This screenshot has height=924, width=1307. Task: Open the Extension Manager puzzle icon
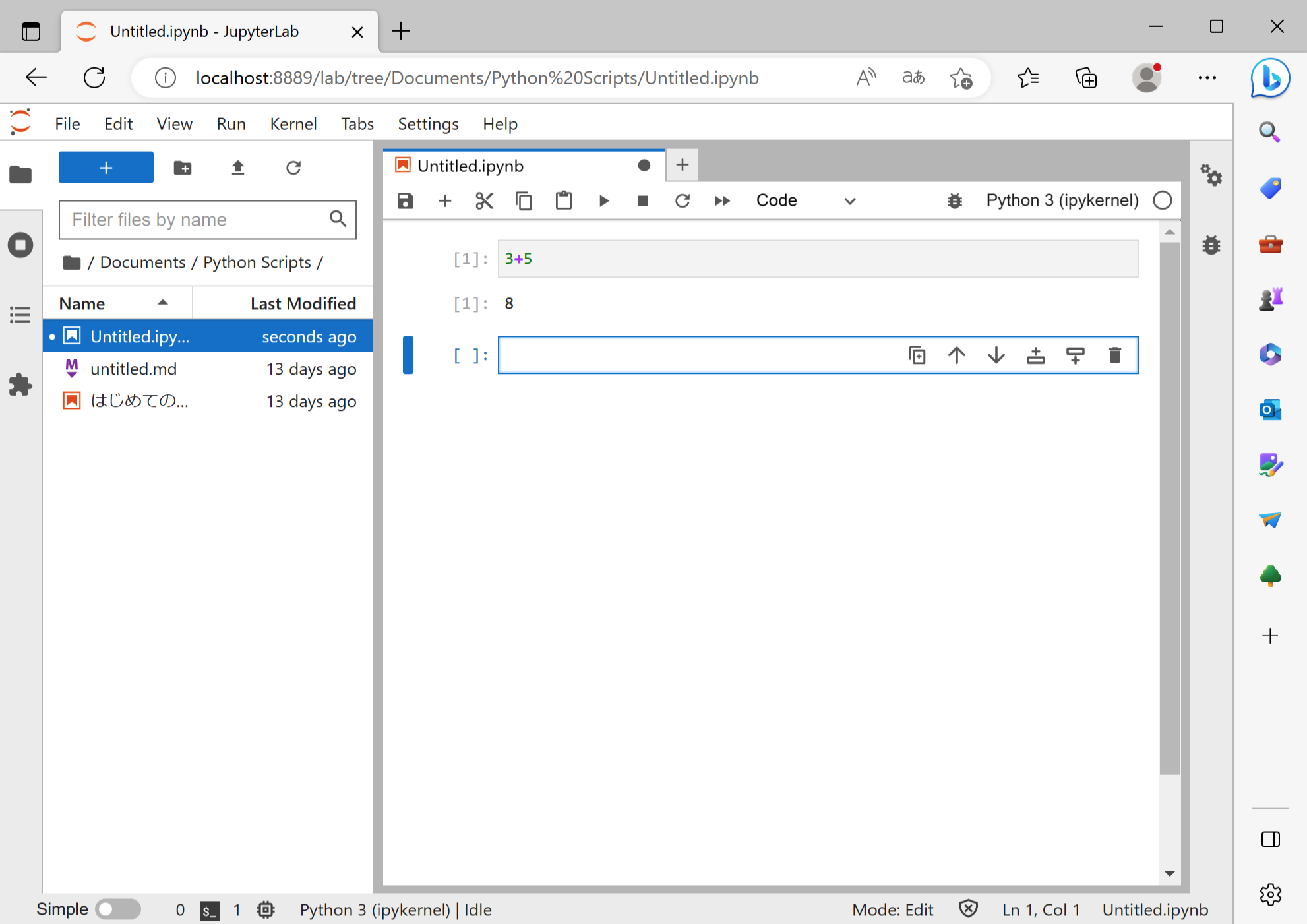[x=20, y=385]
